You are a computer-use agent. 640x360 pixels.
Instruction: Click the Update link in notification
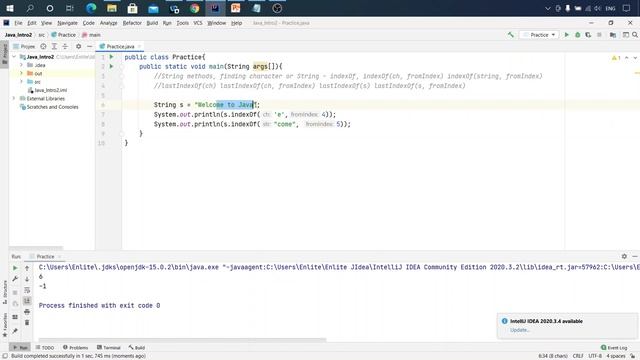[x=520, y=330]
